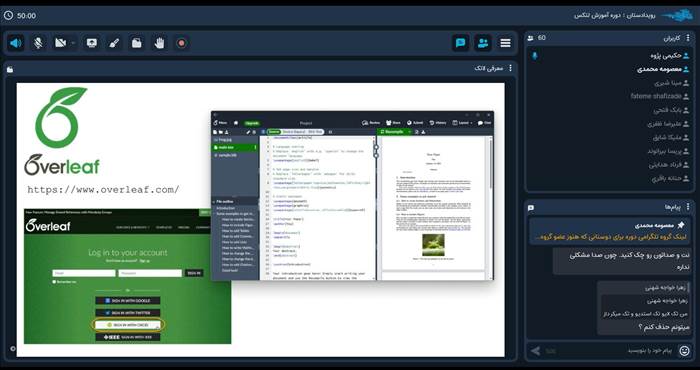Toggle the users panel icon
Viewport: 700px width, 370px height.
[x=483, y=43]
